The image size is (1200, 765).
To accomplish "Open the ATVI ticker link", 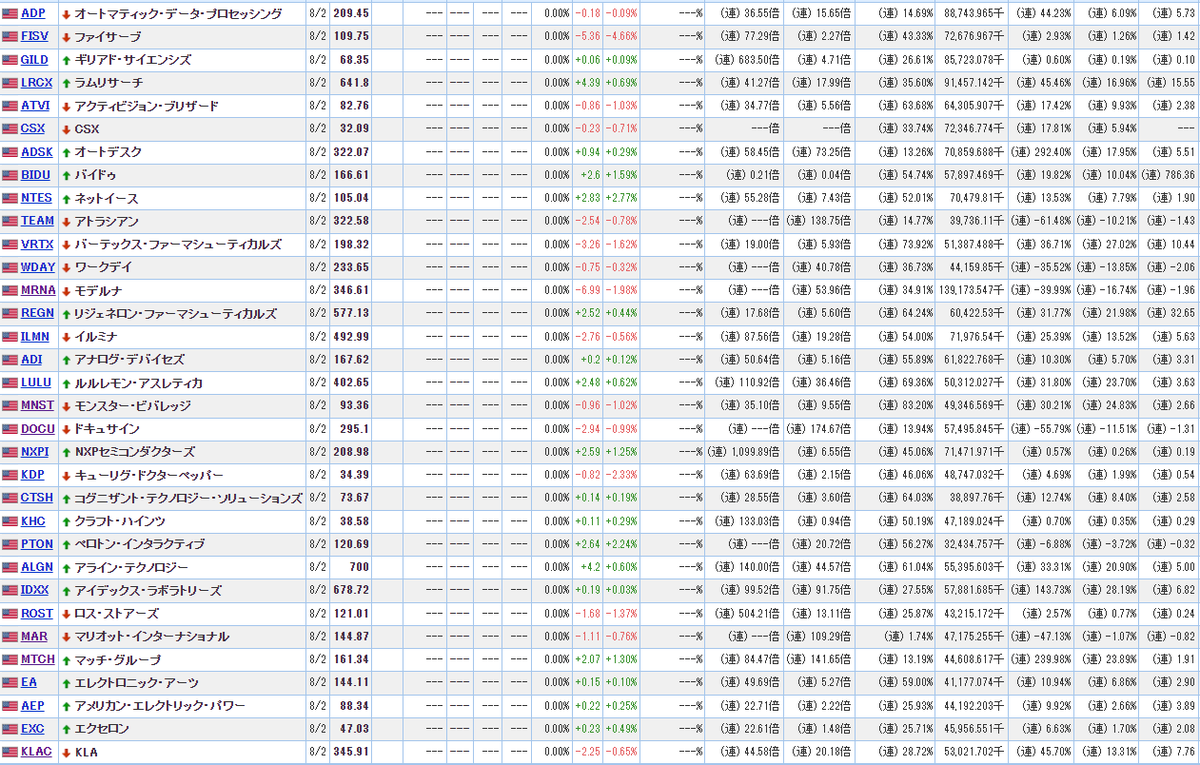I will (x=35, y=105).
